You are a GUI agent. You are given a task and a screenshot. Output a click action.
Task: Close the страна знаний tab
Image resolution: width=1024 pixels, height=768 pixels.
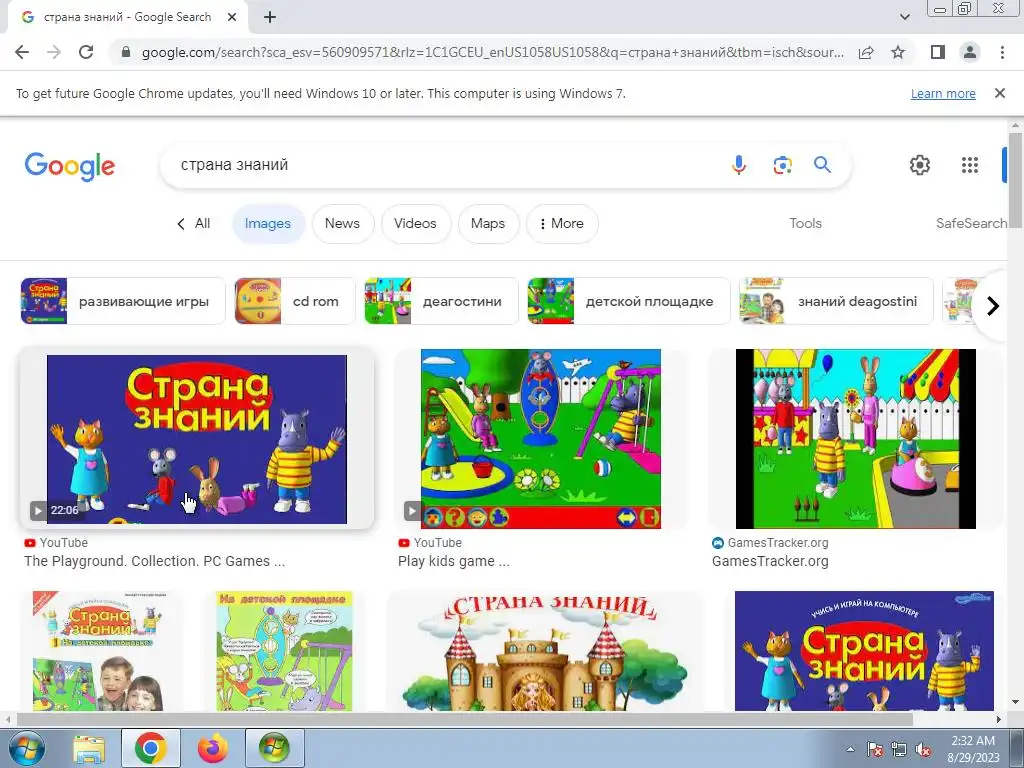[232, 18]
